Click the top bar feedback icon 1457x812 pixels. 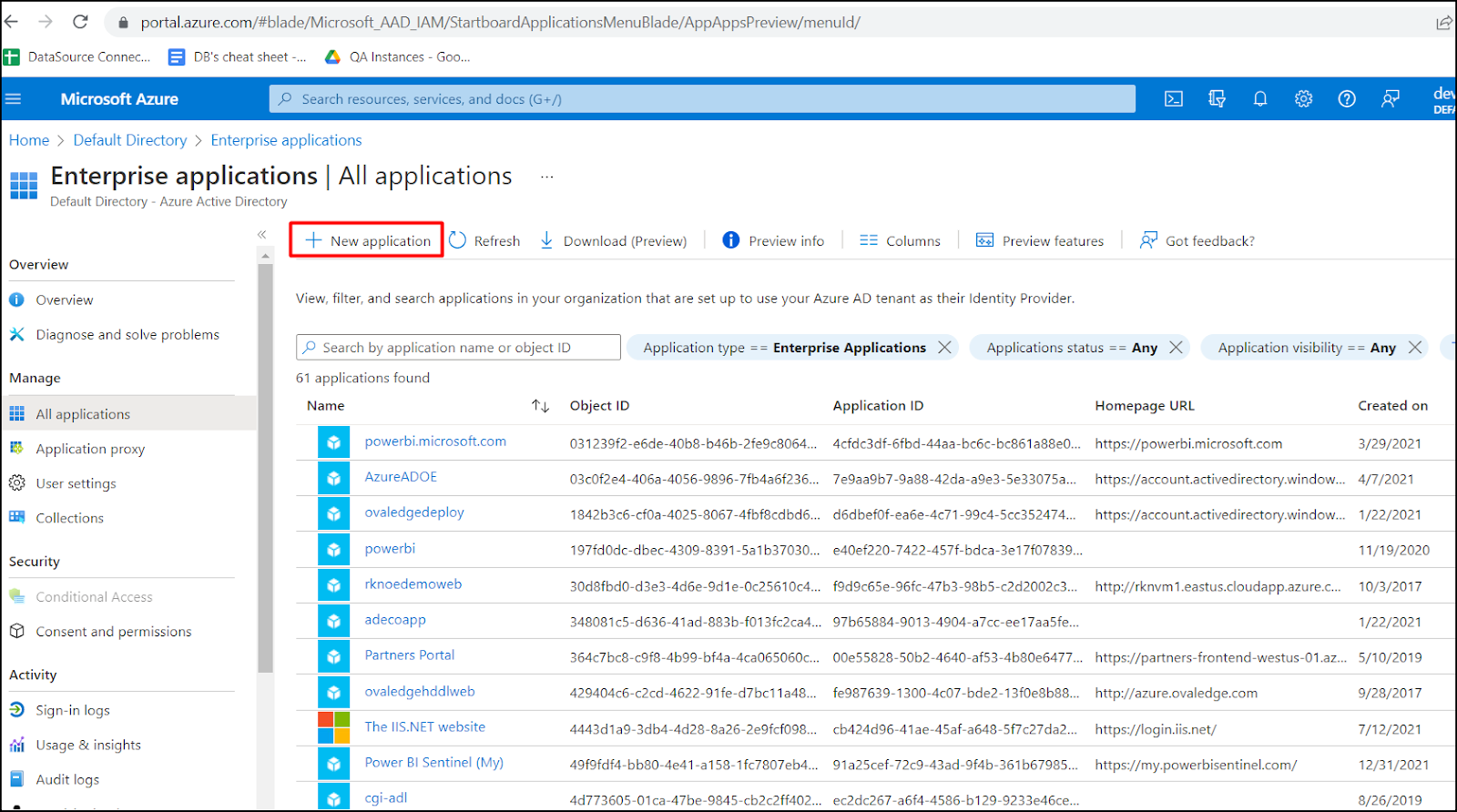1391,98
